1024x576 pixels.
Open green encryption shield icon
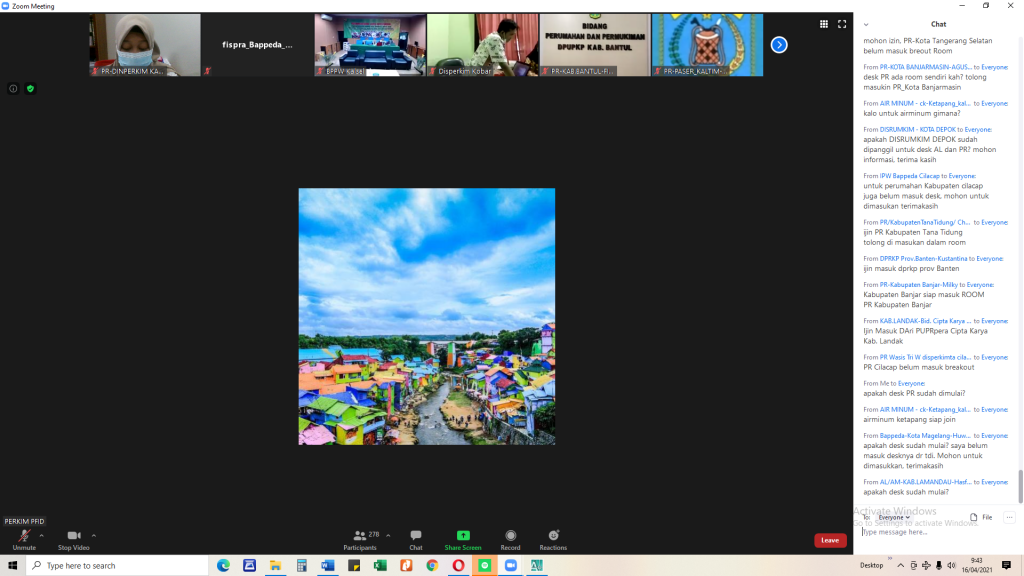pos(30,88)
